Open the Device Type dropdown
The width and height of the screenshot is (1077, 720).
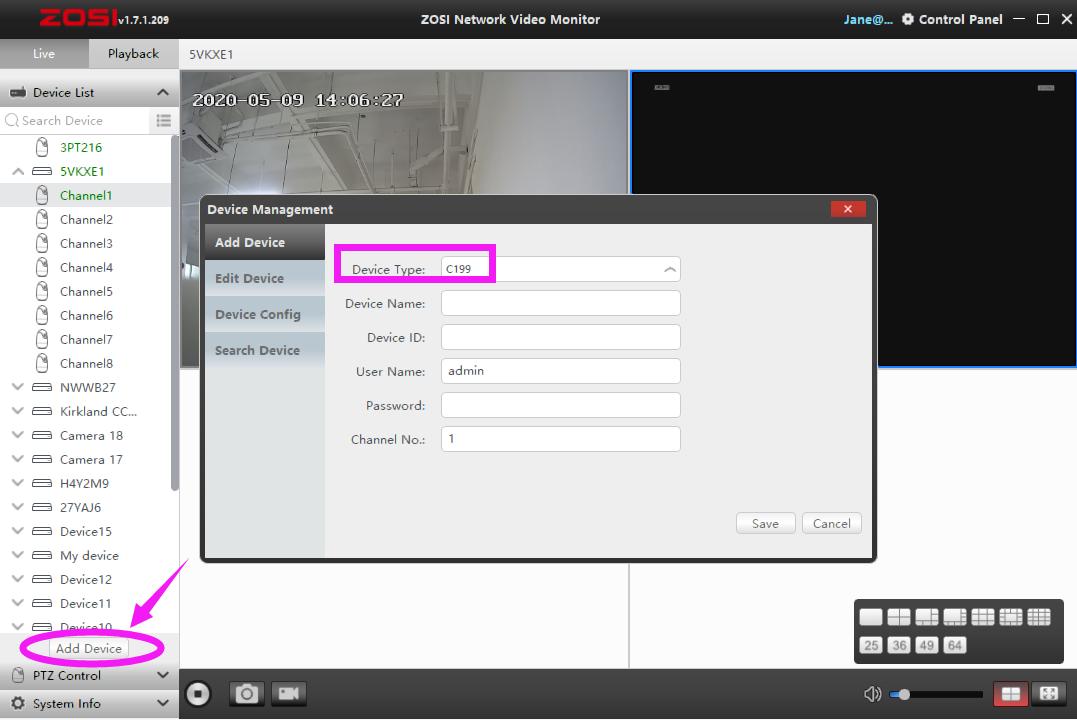pyautogui.click(x=560, y=269)
